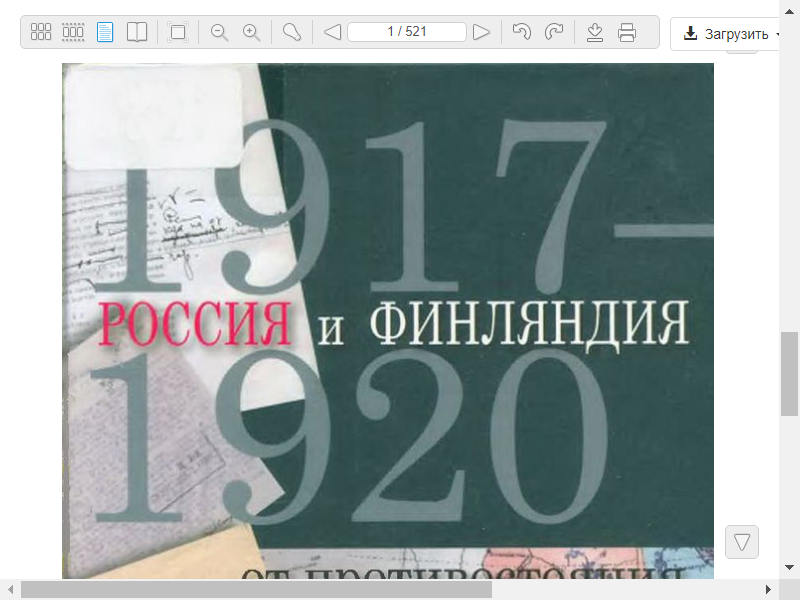Download the document from viewer toolbar
This screenshot has height=600, width=800.
click(595, 32)
